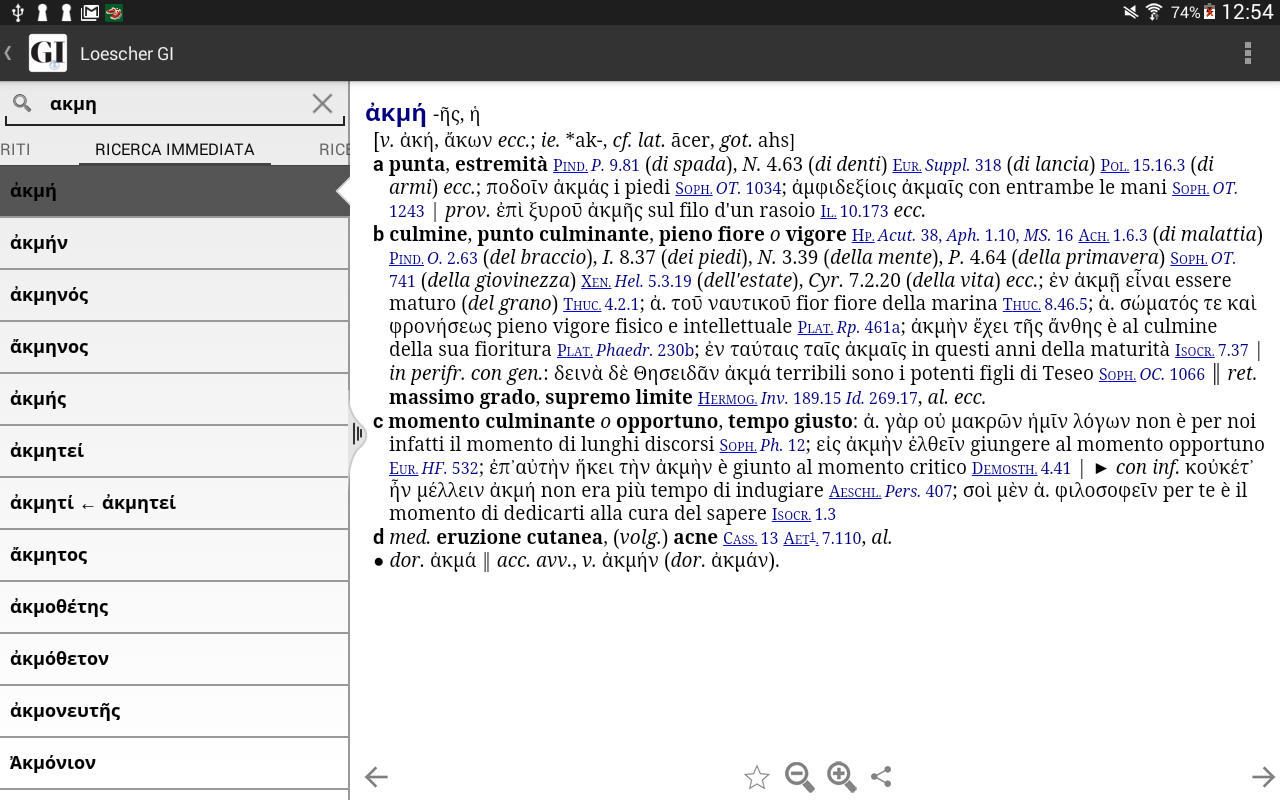This screenshot has width=1280, height=800.
Task: Open the Ach. 1.6.3 citation link
Action: tap(1112, 235)
